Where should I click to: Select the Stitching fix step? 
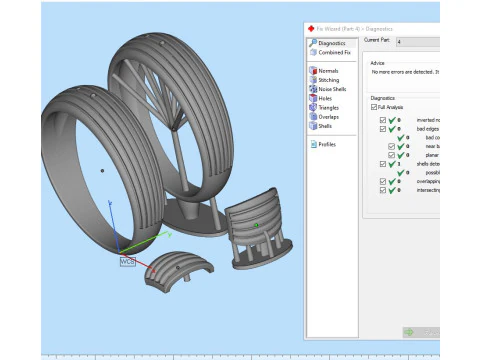(324, 80)
